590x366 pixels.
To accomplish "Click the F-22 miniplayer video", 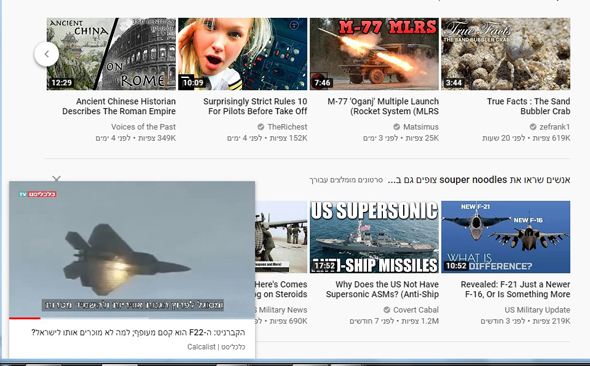I will tap(132, 249).
